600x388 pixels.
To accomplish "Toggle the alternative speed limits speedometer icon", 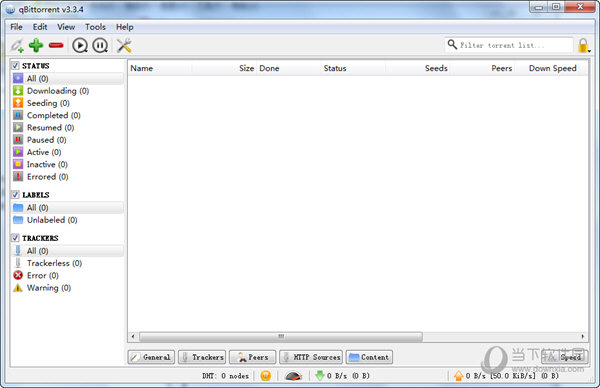I will point(293,376).
